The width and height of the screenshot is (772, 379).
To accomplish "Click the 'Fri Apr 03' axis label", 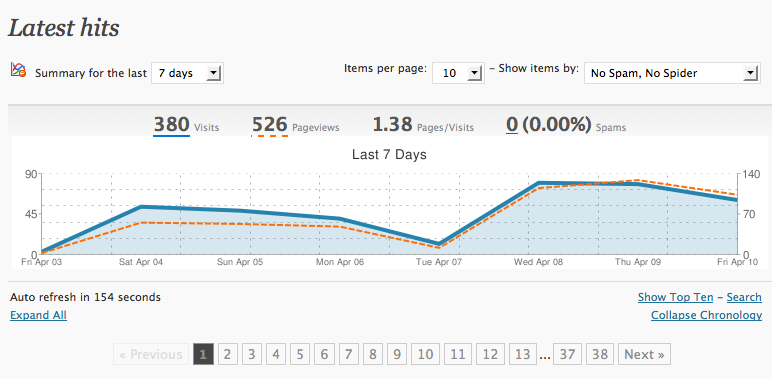I will click(41, 262).
